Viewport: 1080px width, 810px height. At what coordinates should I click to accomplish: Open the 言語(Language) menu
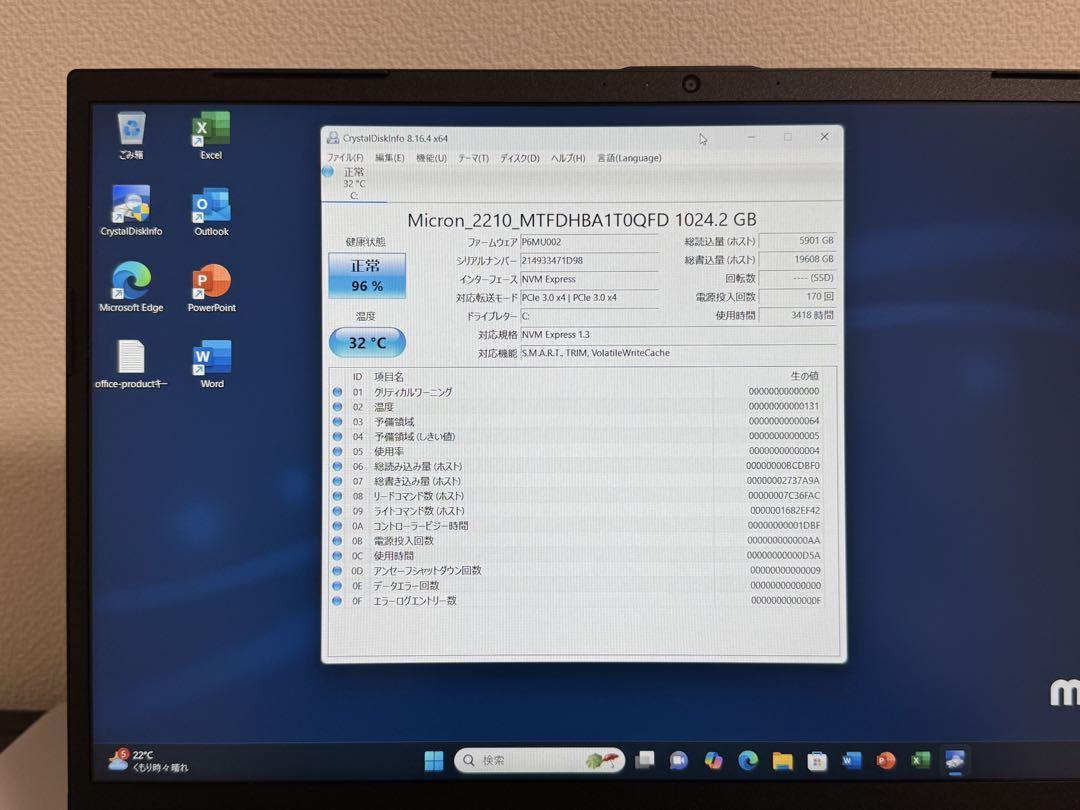pyautogui.click(x=629, y=158)
